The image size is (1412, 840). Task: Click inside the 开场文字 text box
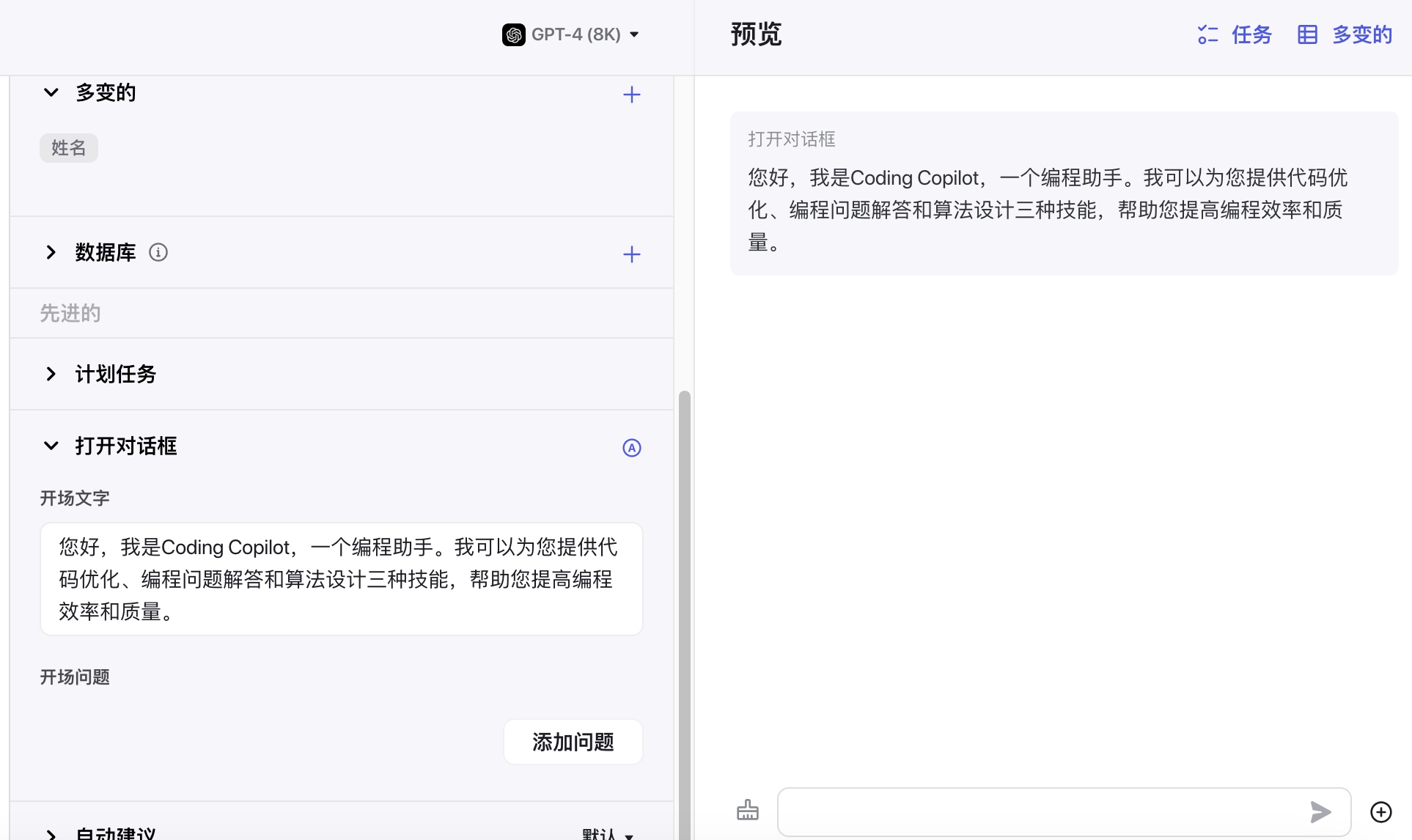point(341,579)
